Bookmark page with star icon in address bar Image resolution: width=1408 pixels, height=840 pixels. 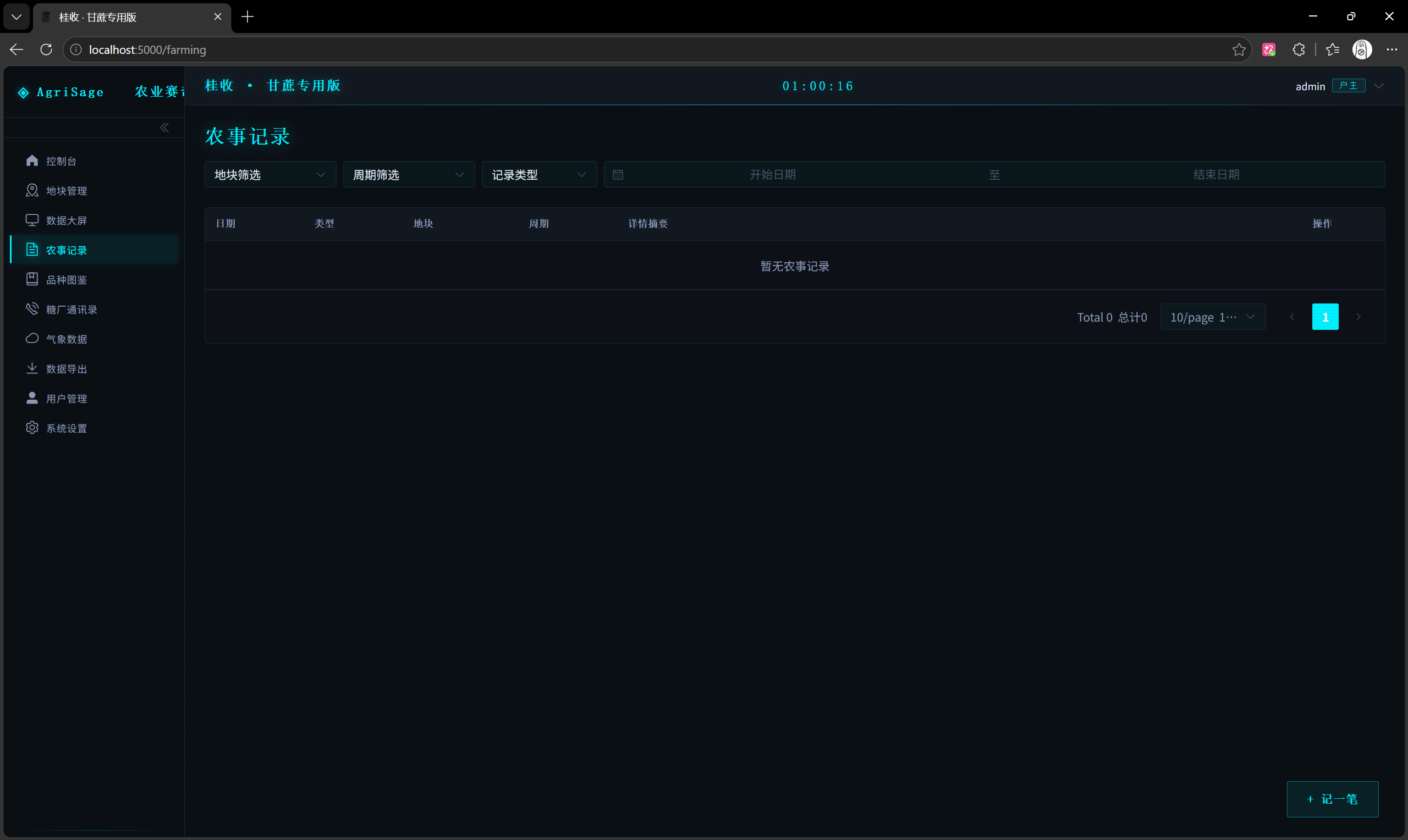pos(1238,50)
